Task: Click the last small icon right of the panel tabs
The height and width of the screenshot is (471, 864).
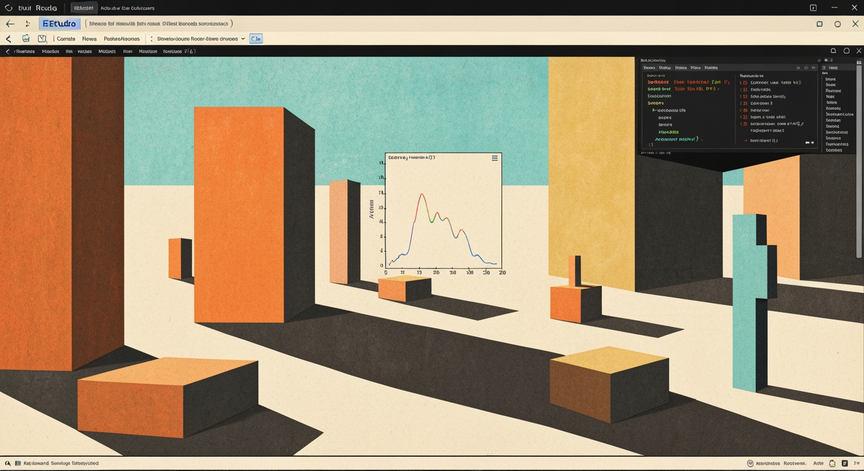Action: (813, 68)
